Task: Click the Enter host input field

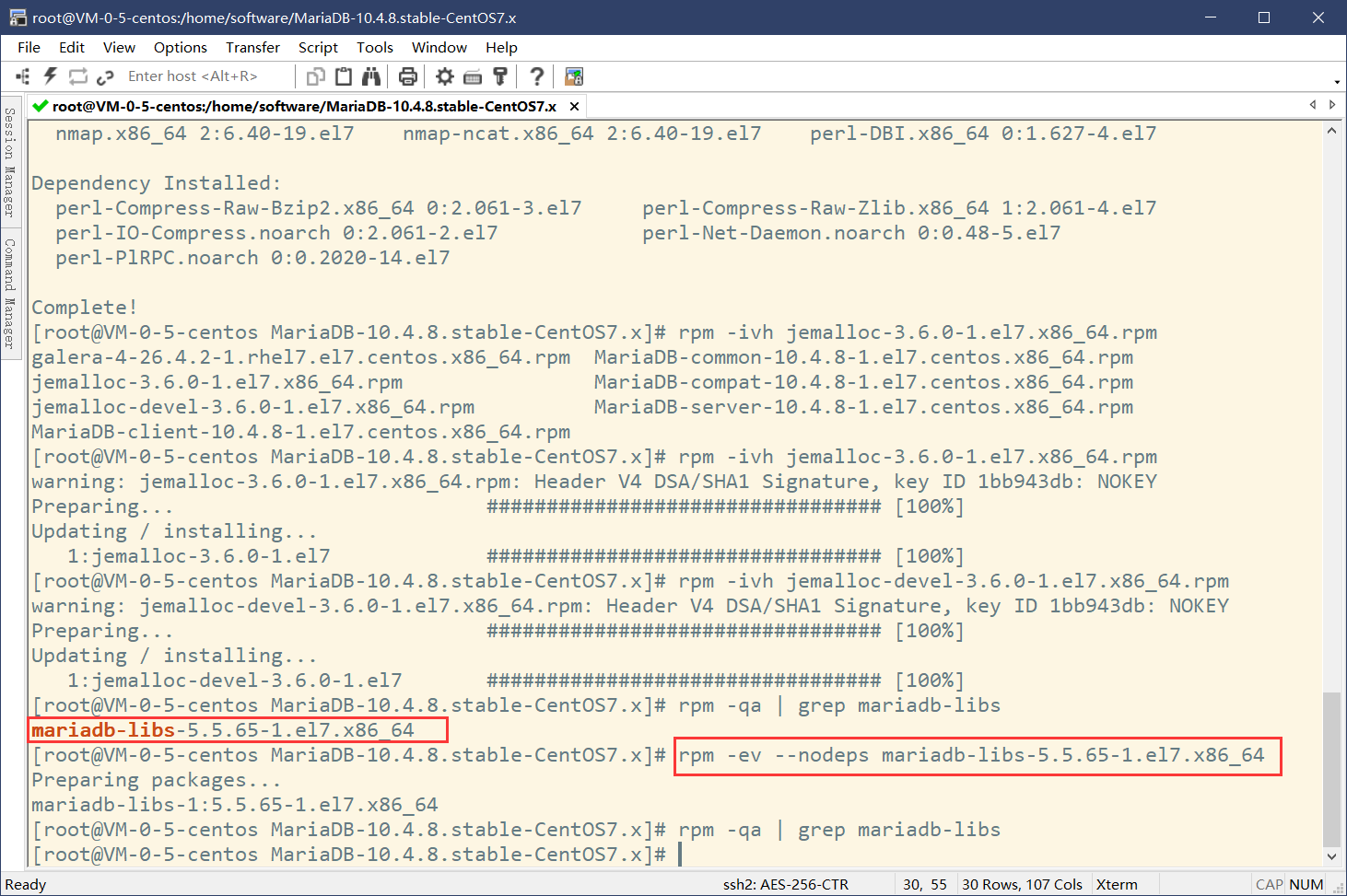Action: pos(205,76)
